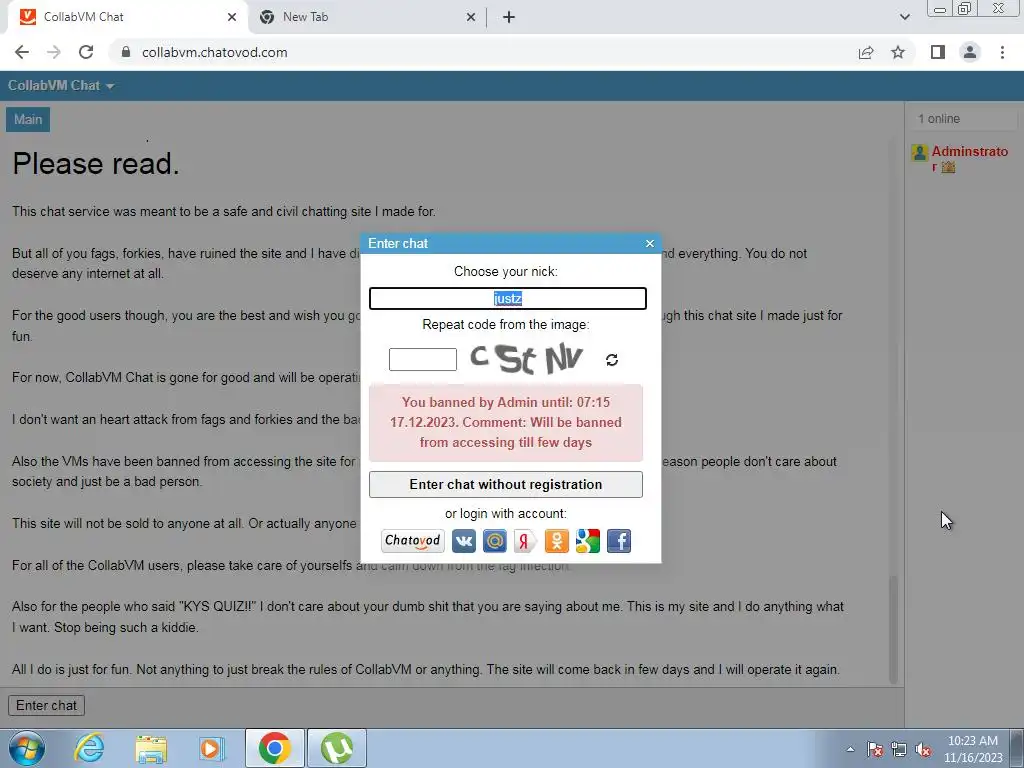The height and width of the screenshot is (768, 1024).
Task: Open a new browser tab
Action: 509,17
